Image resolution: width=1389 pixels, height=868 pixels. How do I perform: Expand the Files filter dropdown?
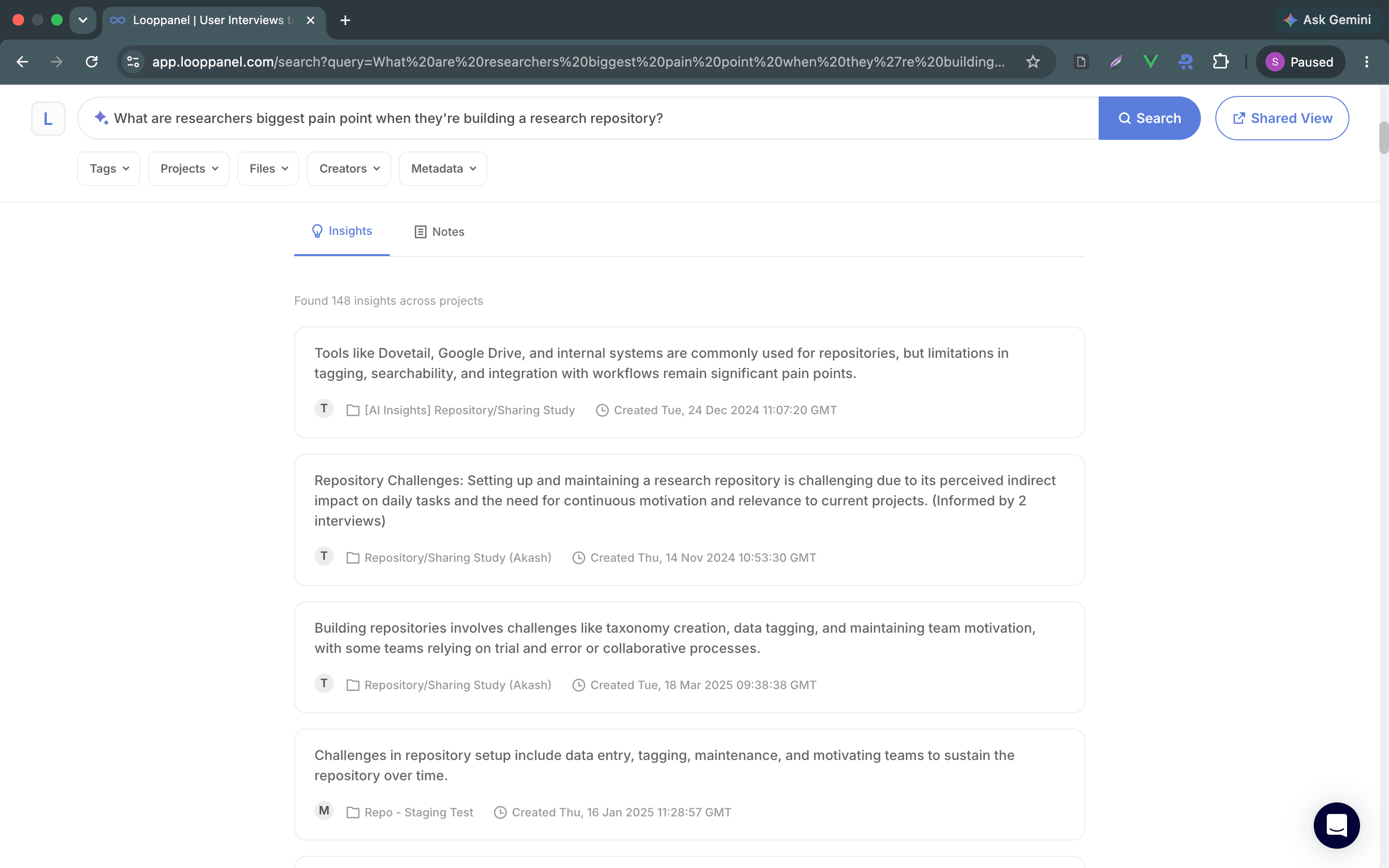point(268,169)
